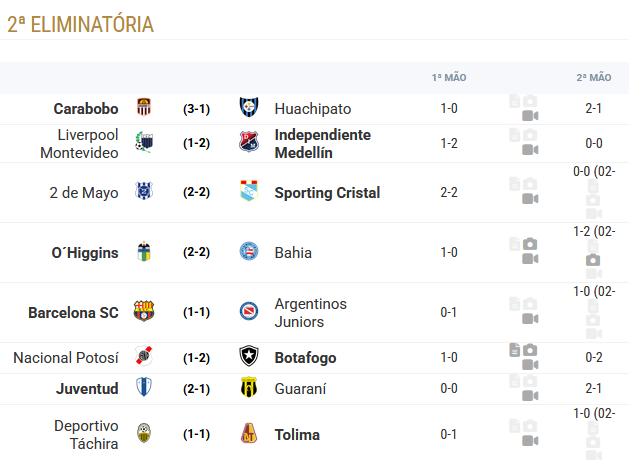The image size is (629, 460).
Task: Click the 2ª Eliminatória section heading
Action: coord(81,24)
